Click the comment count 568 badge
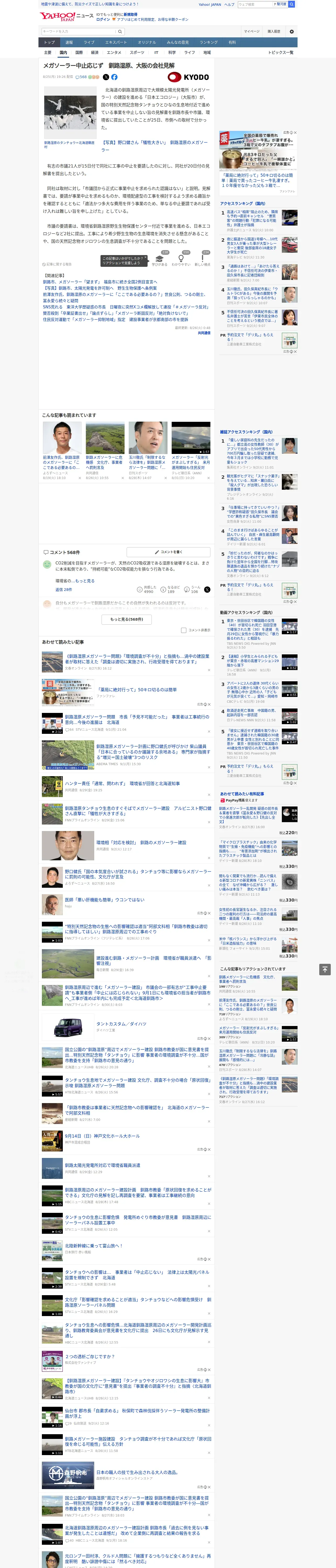Screen dimensions: 336x1568 point(82,77)
